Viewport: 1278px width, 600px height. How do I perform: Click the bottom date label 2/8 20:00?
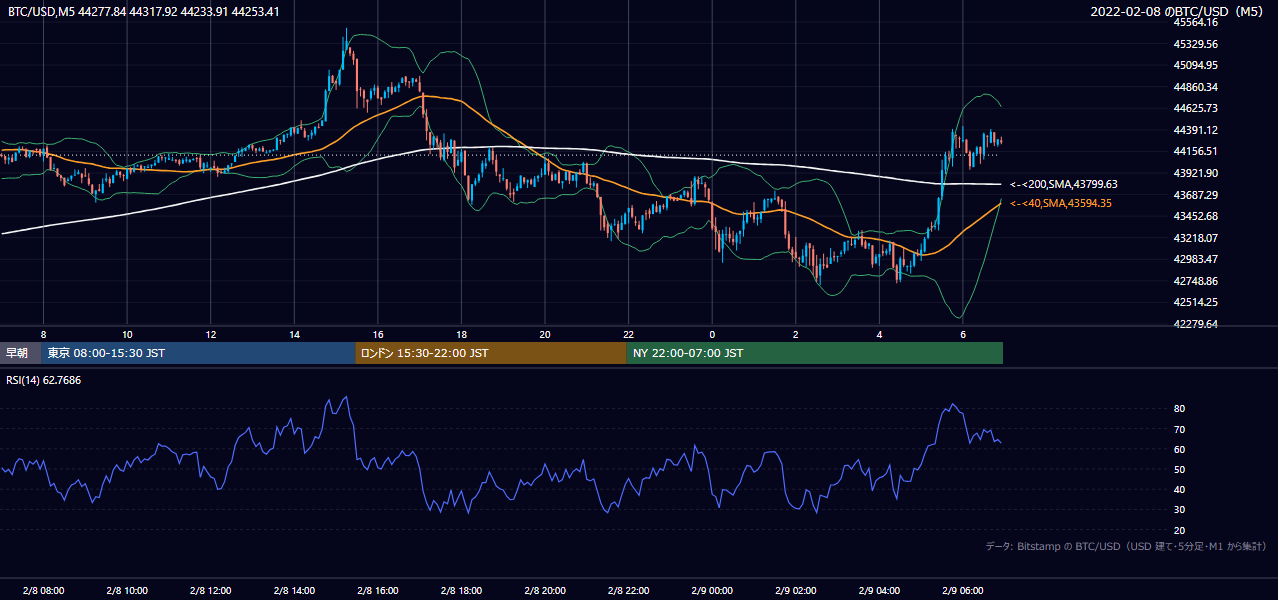pyautogui.click(x=545, y=590)
